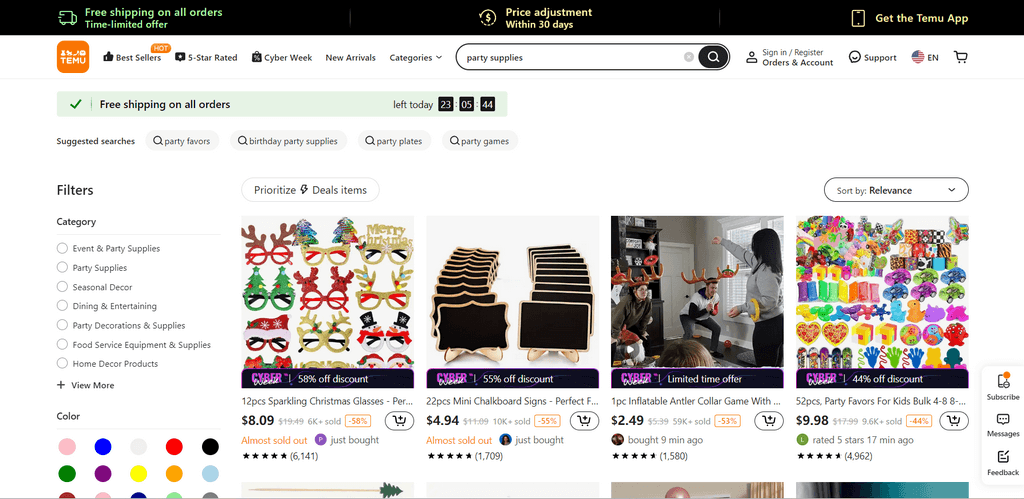
Task: Click the birthday party supplies suggestion
Action: click(x=288, y=141)
